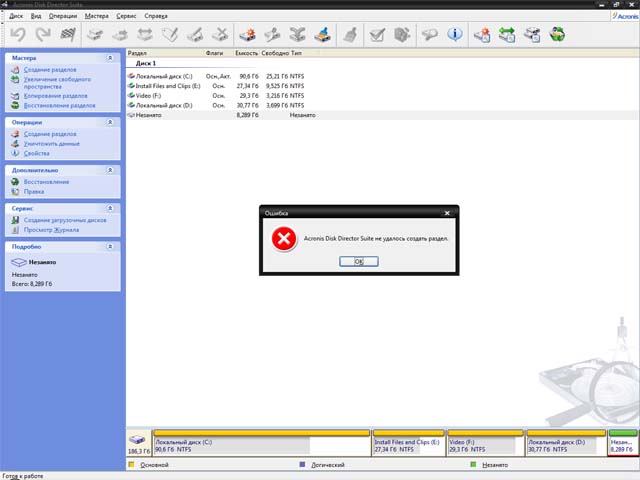Click the checkered flag commit icon
Screen dimensions: 640x480
[68, 35]
